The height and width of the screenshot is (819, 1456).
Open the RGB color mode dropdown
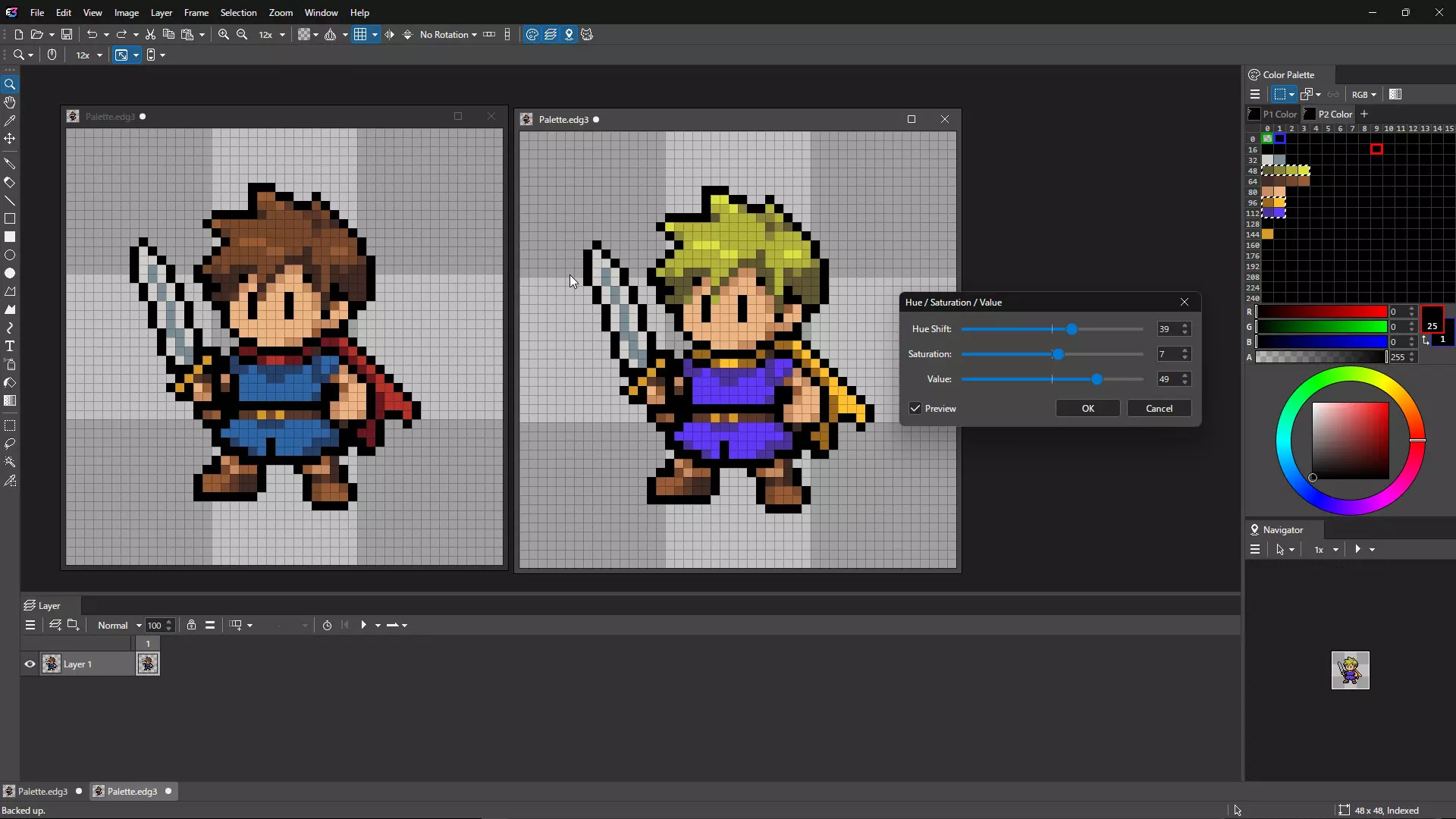coord(1363,95)
